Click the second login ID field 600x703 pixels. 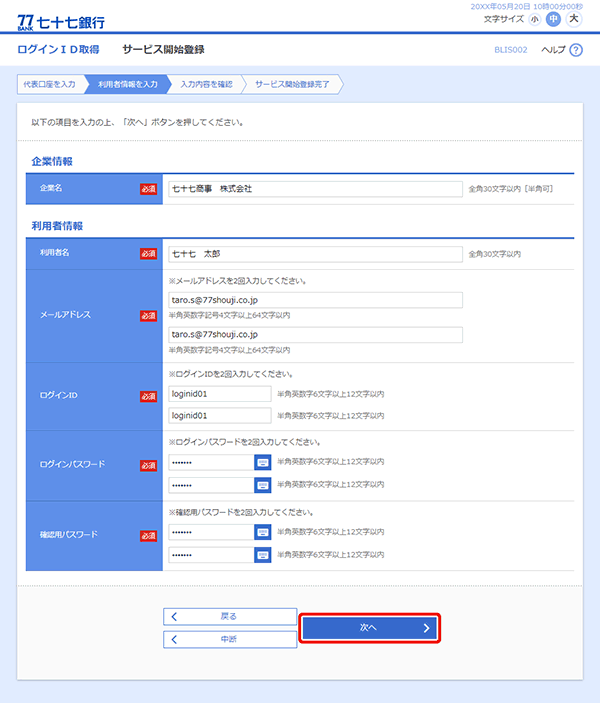pyautogui.click(x=220, y=416)
